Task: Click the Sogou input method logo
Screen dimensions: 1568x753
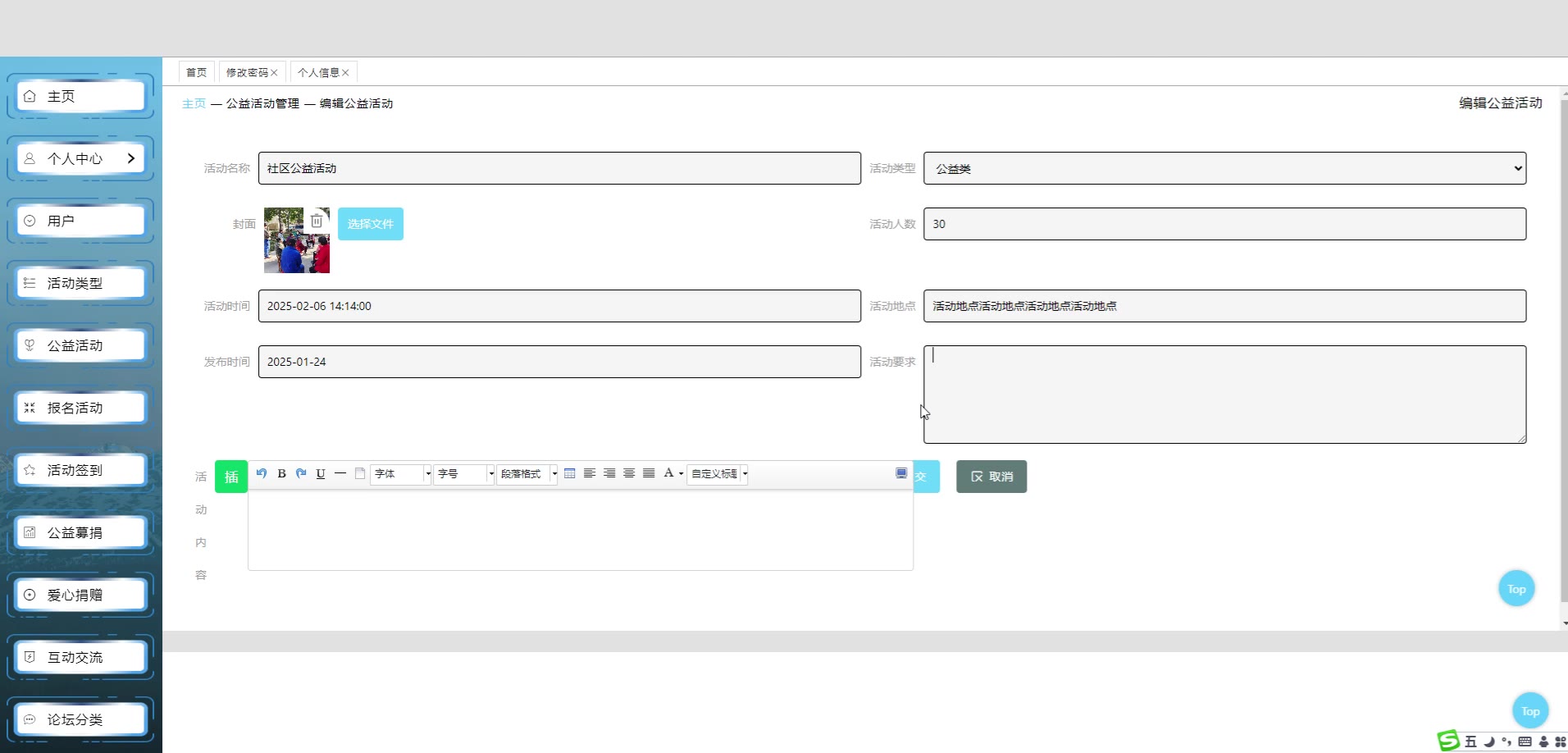Action: [x=1449, y=741]
